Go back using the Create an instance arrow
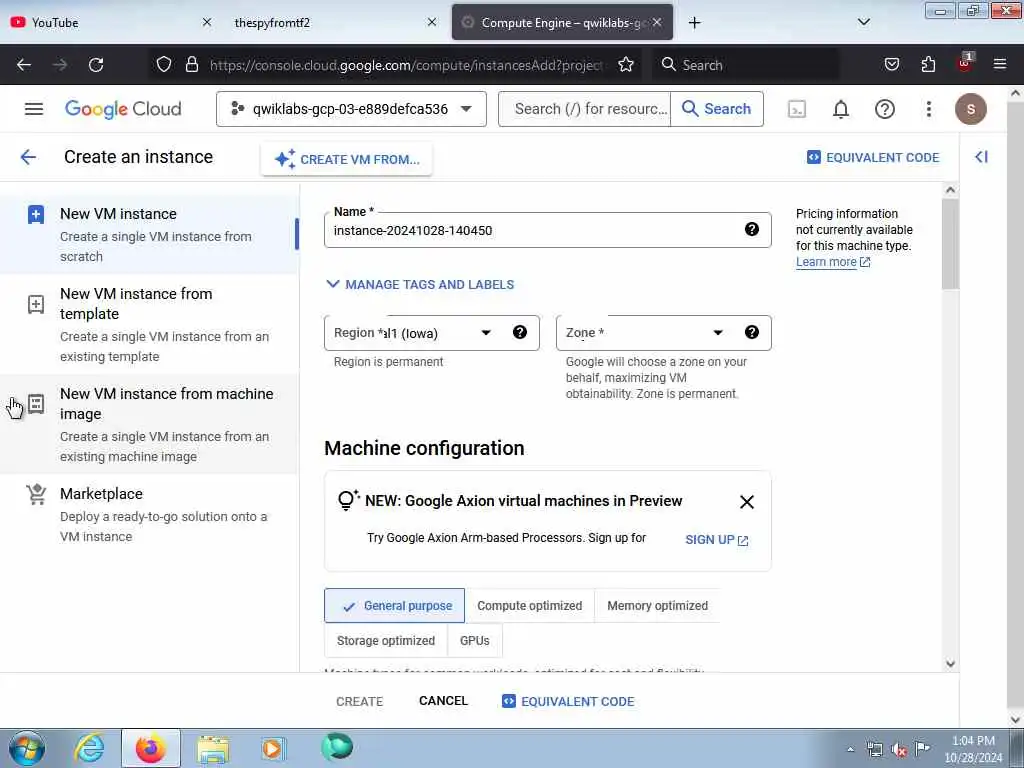 tap(28, 157)
